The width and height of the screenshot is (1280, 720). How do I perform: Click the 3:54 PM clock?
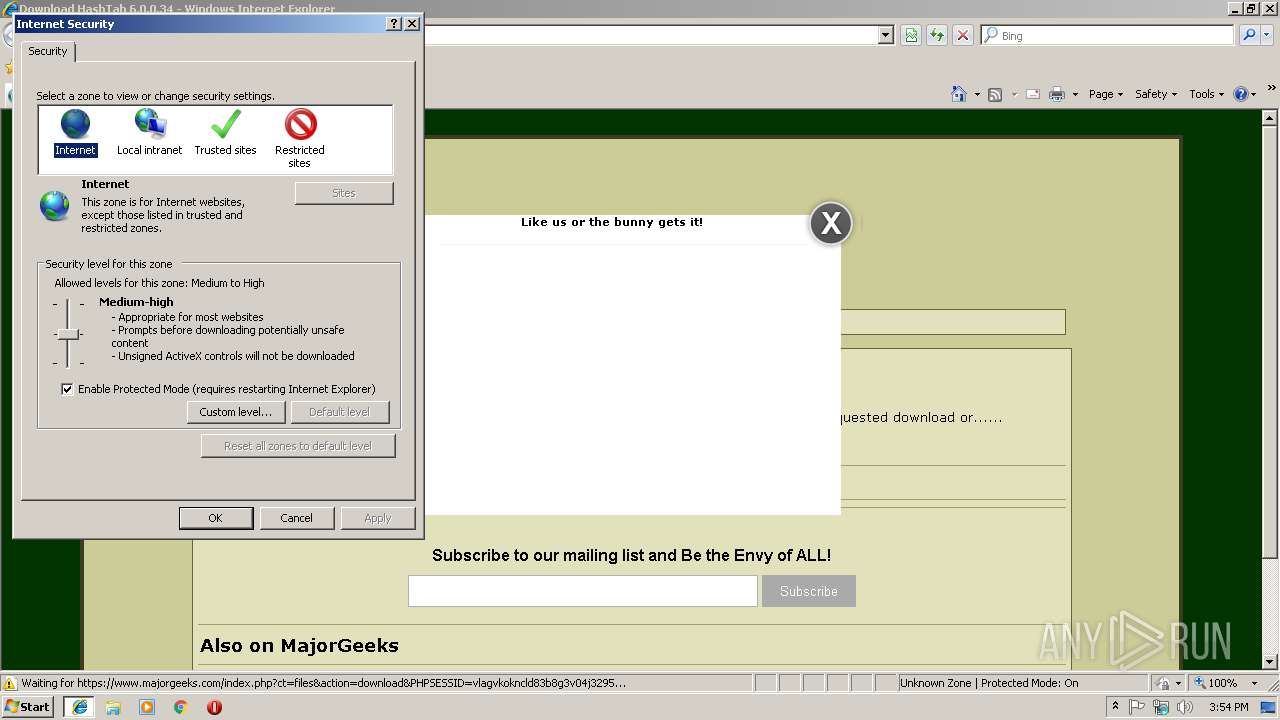tap(1228, 707)
